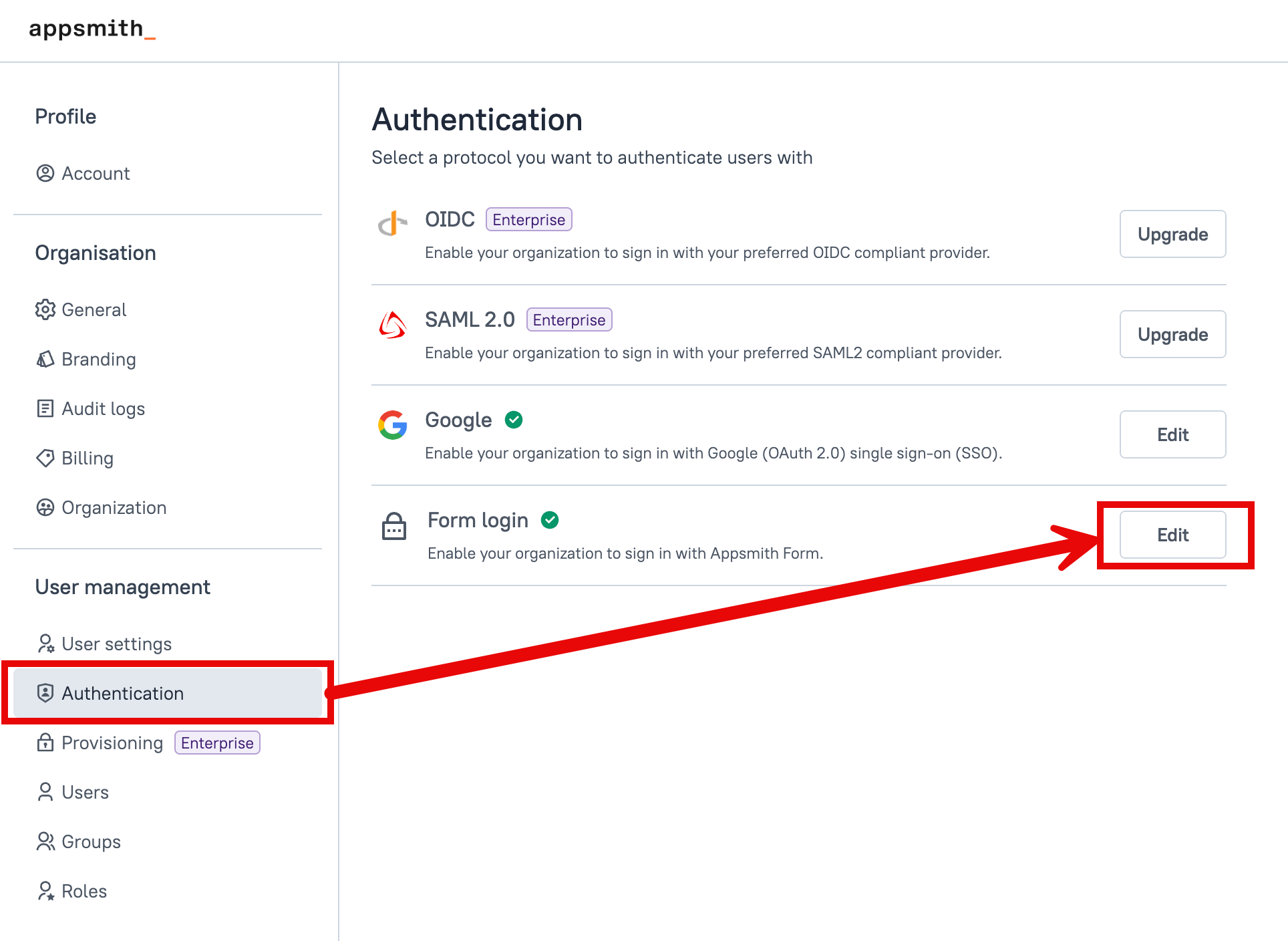The width and height of the screenshot is (1288, 941).
Task: Open Groups in user management
Action: click(x=168, y=841)
